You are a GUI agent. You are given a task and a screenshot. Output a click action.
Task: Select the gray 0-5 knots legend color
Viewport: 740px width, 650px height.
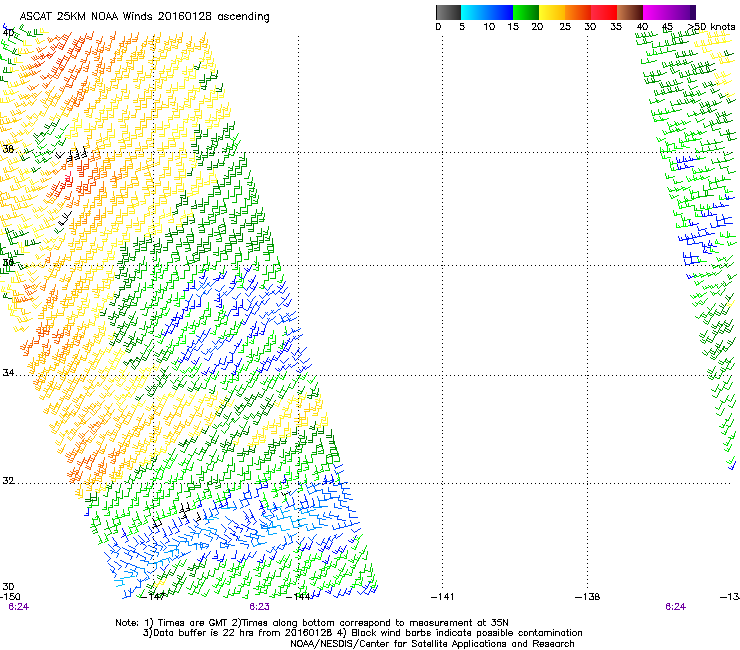coord(448,12)
